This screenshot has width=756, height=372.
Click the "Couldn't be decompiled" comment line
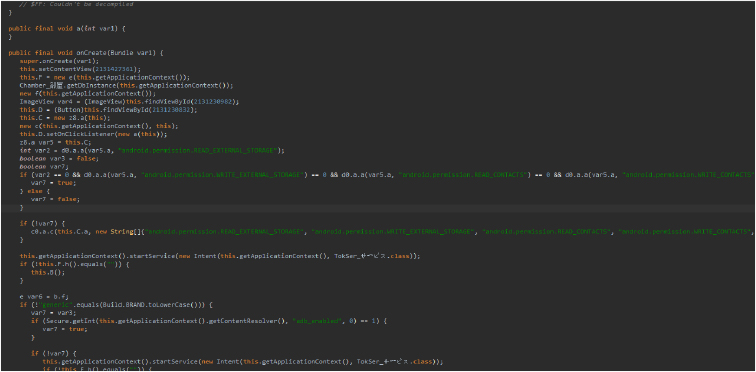click(76, 4)
